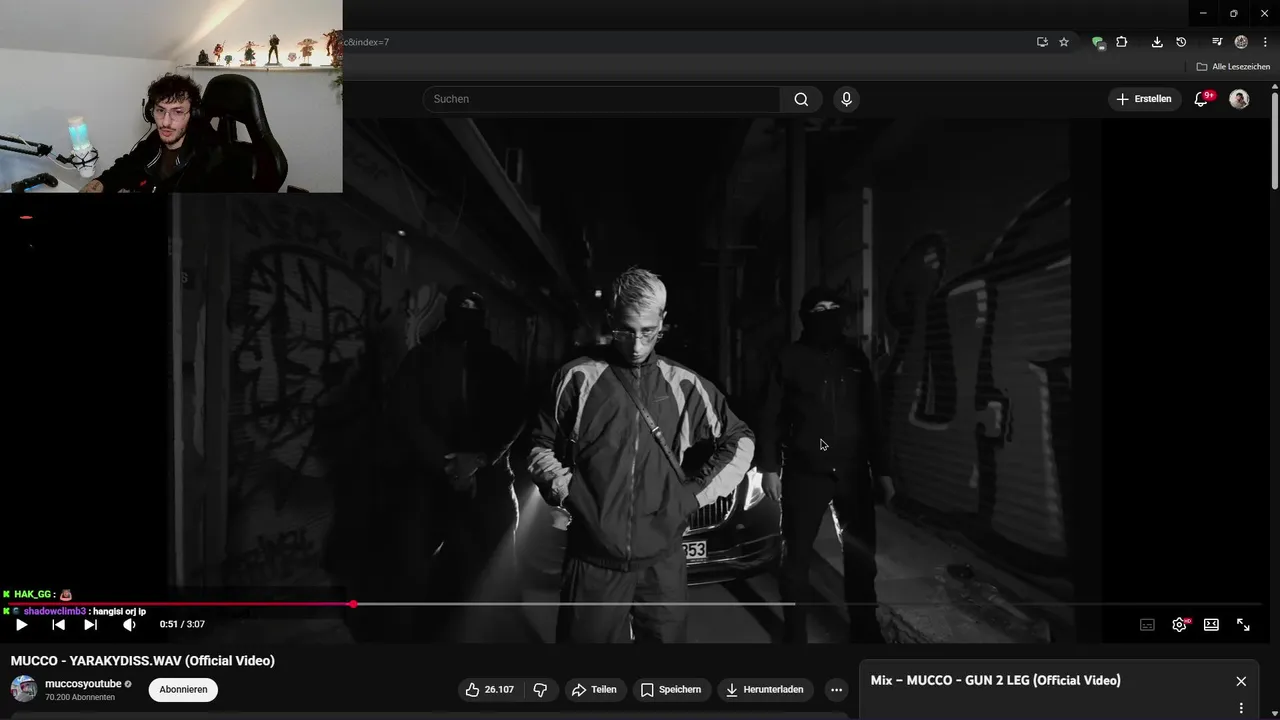Click the muccosyoutube channel avatar
Viewport: 1280px width, 720px height.
(24, 689)
